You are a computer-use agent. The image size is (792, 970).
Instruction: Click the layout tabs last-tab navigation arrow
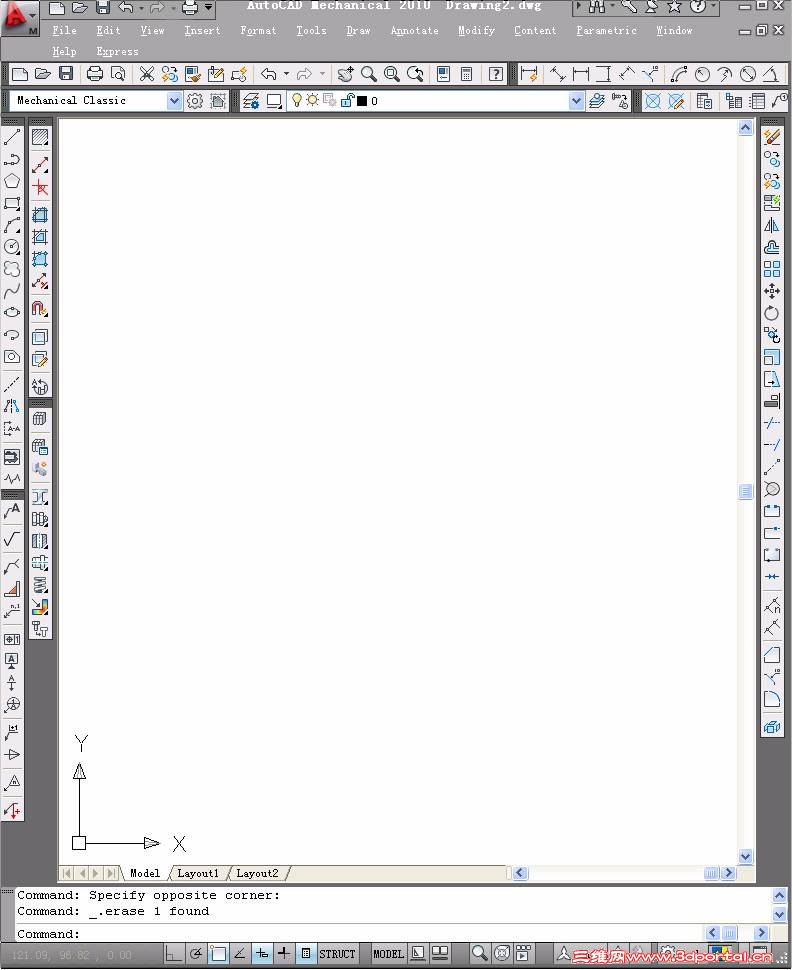click(x=111, y=873)
